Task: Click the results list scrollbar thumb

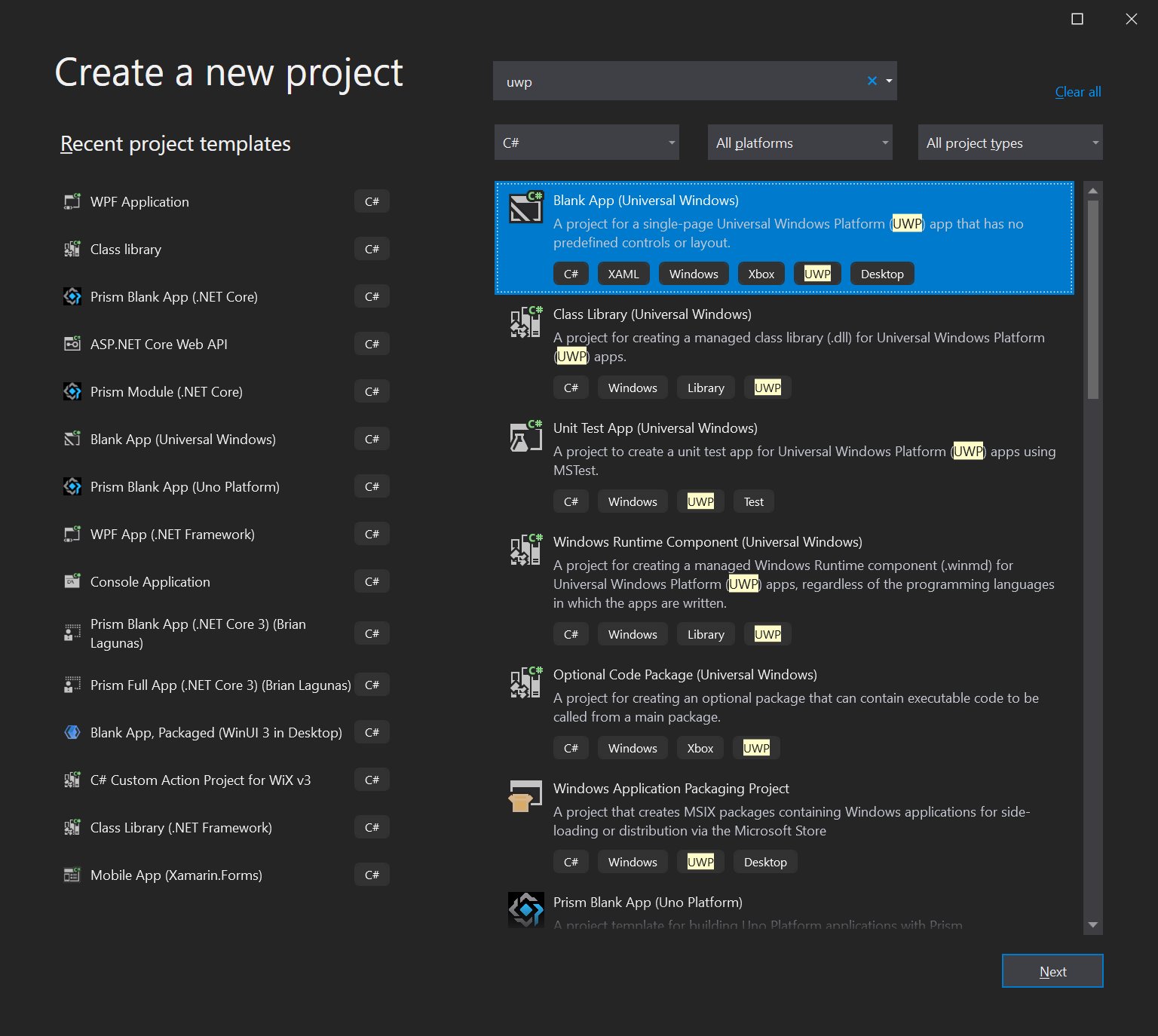Action: tap(1093, 299)
